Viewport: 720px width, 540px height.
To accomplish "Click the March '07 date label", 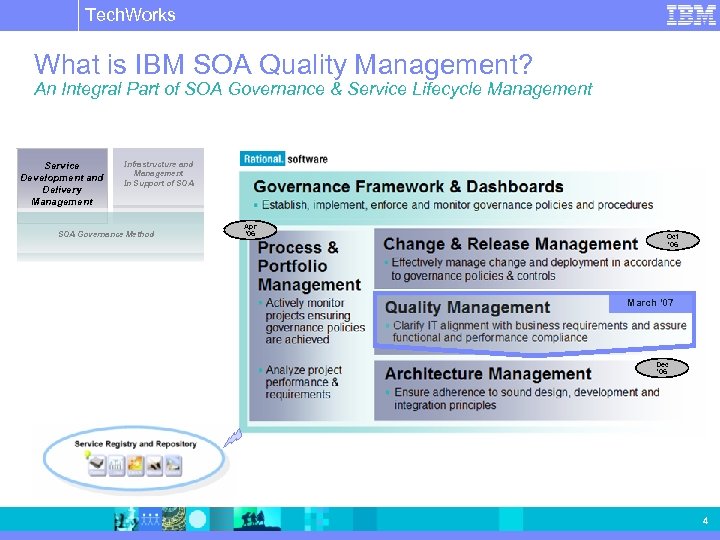I will coord(650,303).
